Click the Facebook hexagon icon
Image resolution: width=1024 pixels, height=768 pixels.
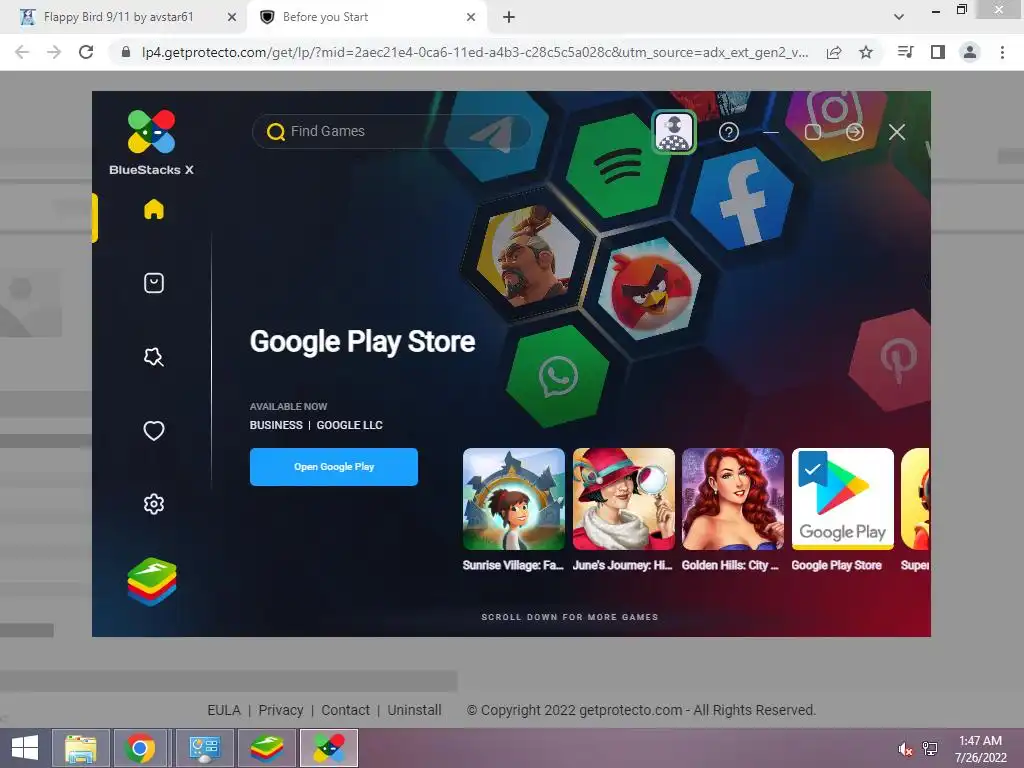742,199
